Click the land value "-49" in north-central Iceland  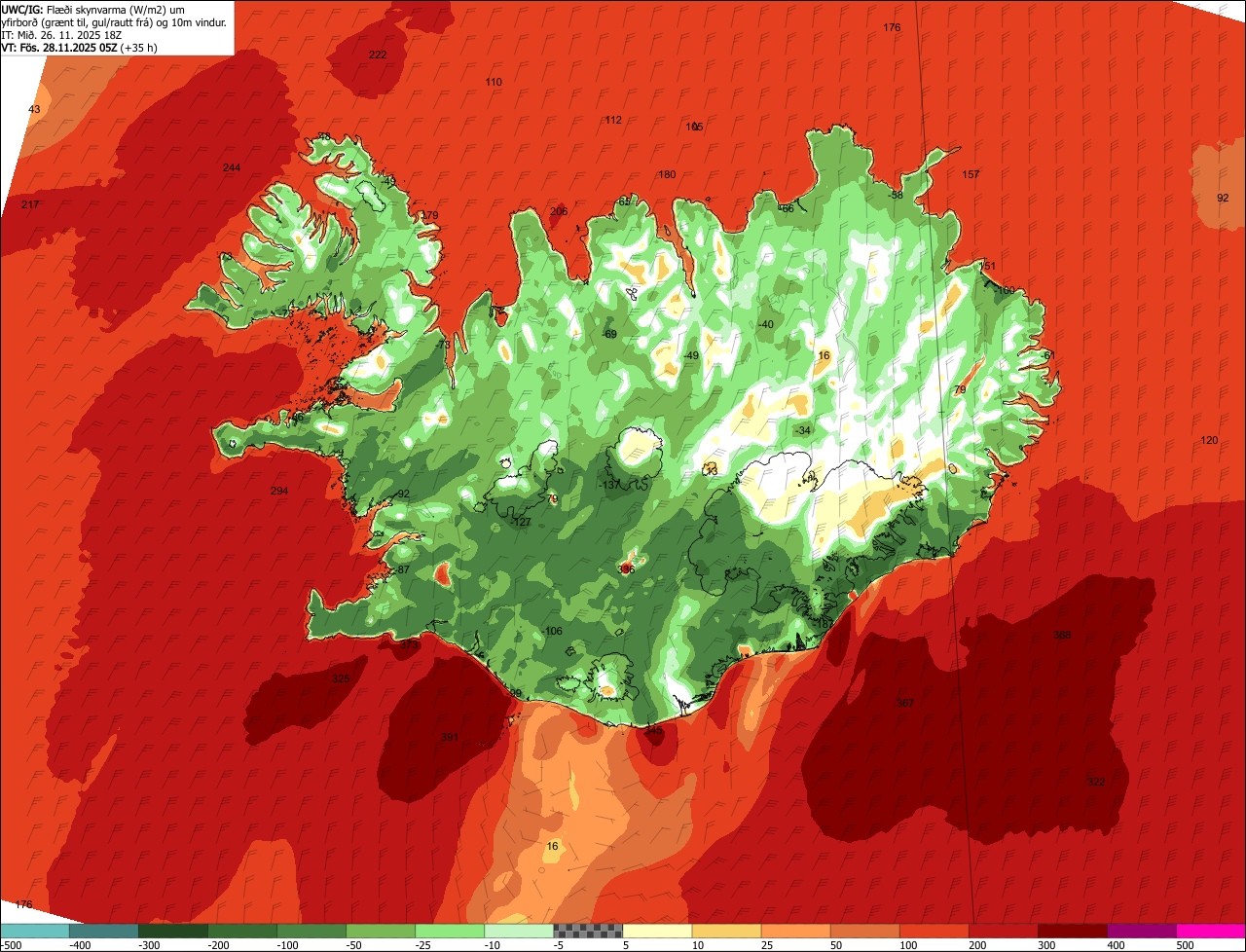coord(691,355)
